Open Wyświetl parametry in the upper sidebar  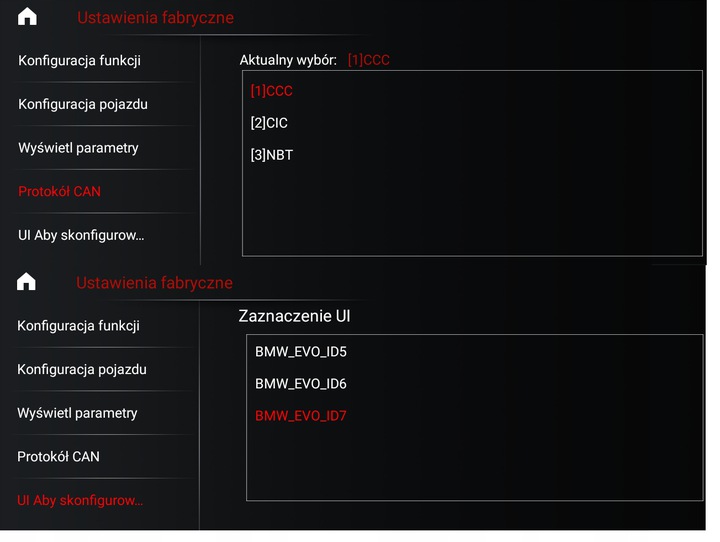78,148
